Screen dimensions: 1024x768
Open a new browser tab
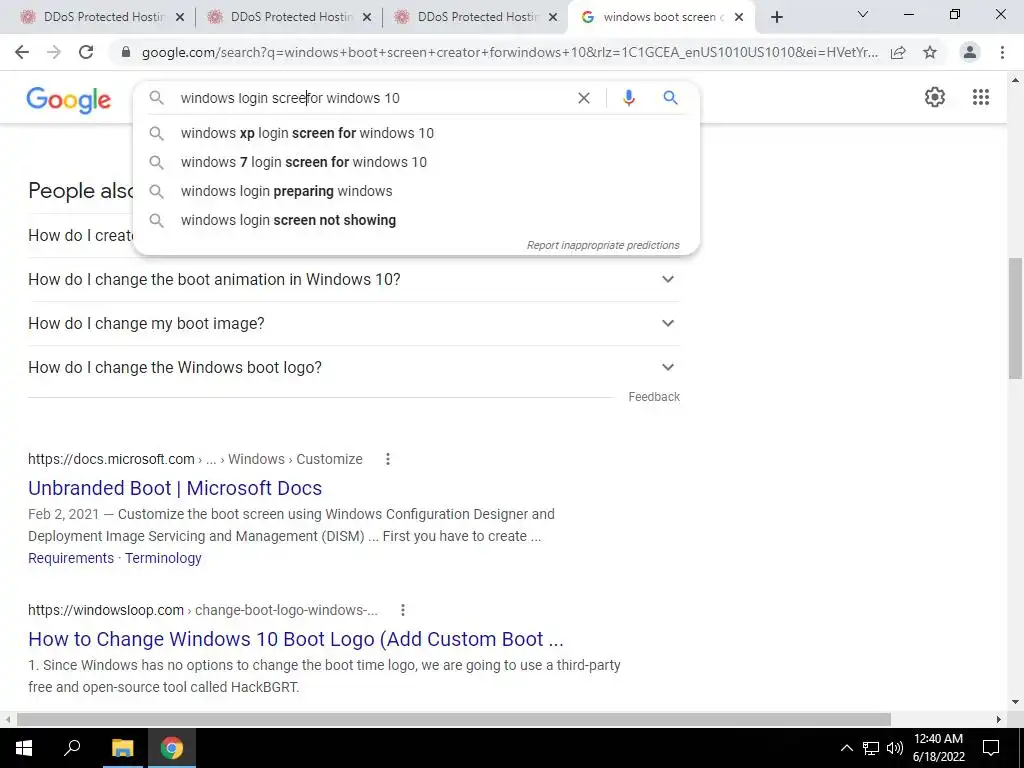click(776, 18)
